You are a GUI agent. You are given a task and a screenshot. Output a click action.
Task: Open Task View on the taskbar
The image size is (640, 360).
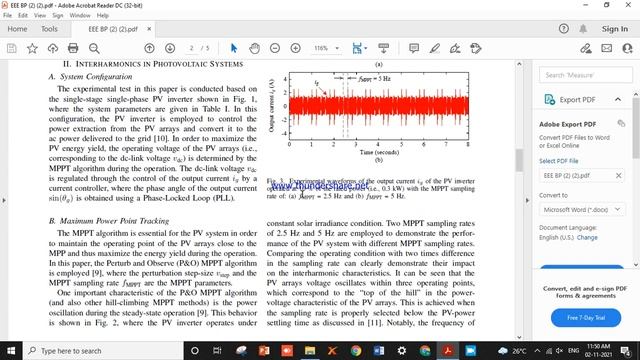pyautogui.click(x=217, y=351)
